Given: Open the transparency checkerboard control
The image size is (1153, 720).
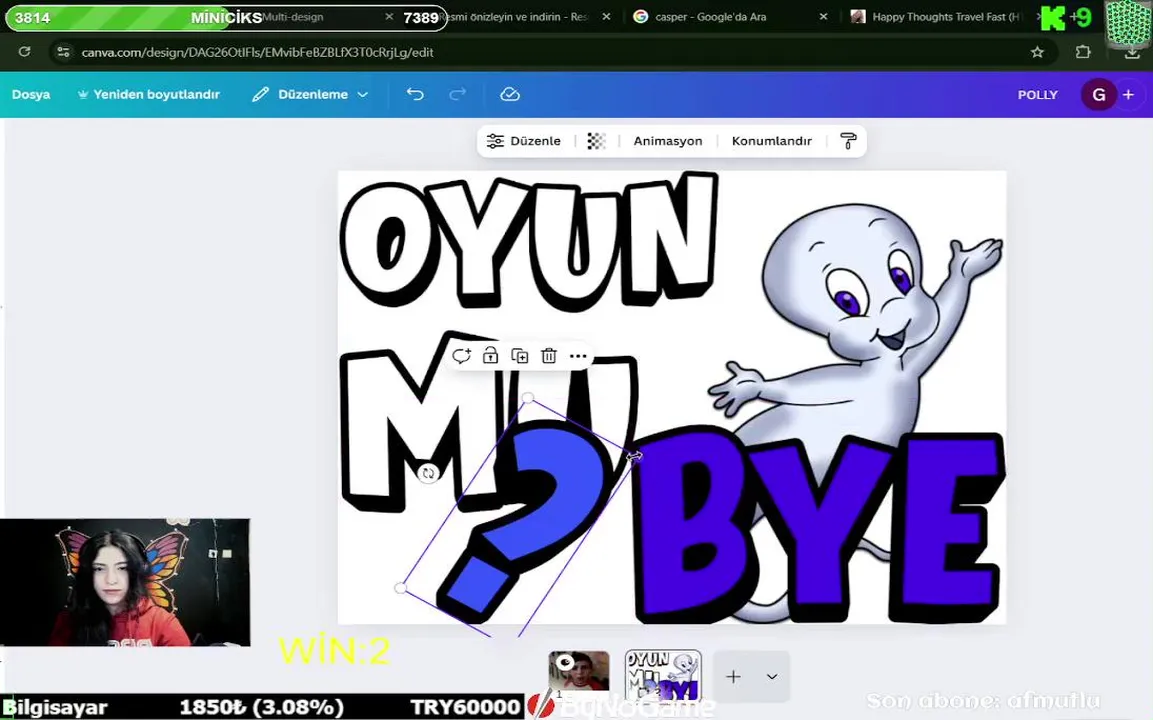Looking at the screenshot, I should pyautogui.click(x=596, y=140).
